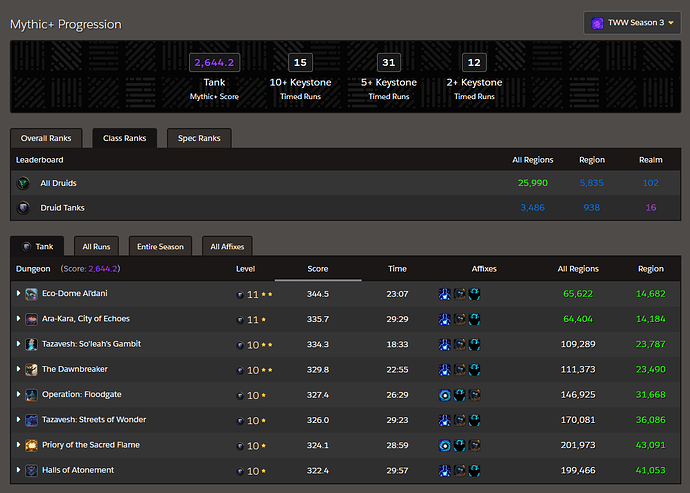Click the first affix icon in The Dawnbreaker row
This screenshot has width=690, height=493.
(444, 370)
